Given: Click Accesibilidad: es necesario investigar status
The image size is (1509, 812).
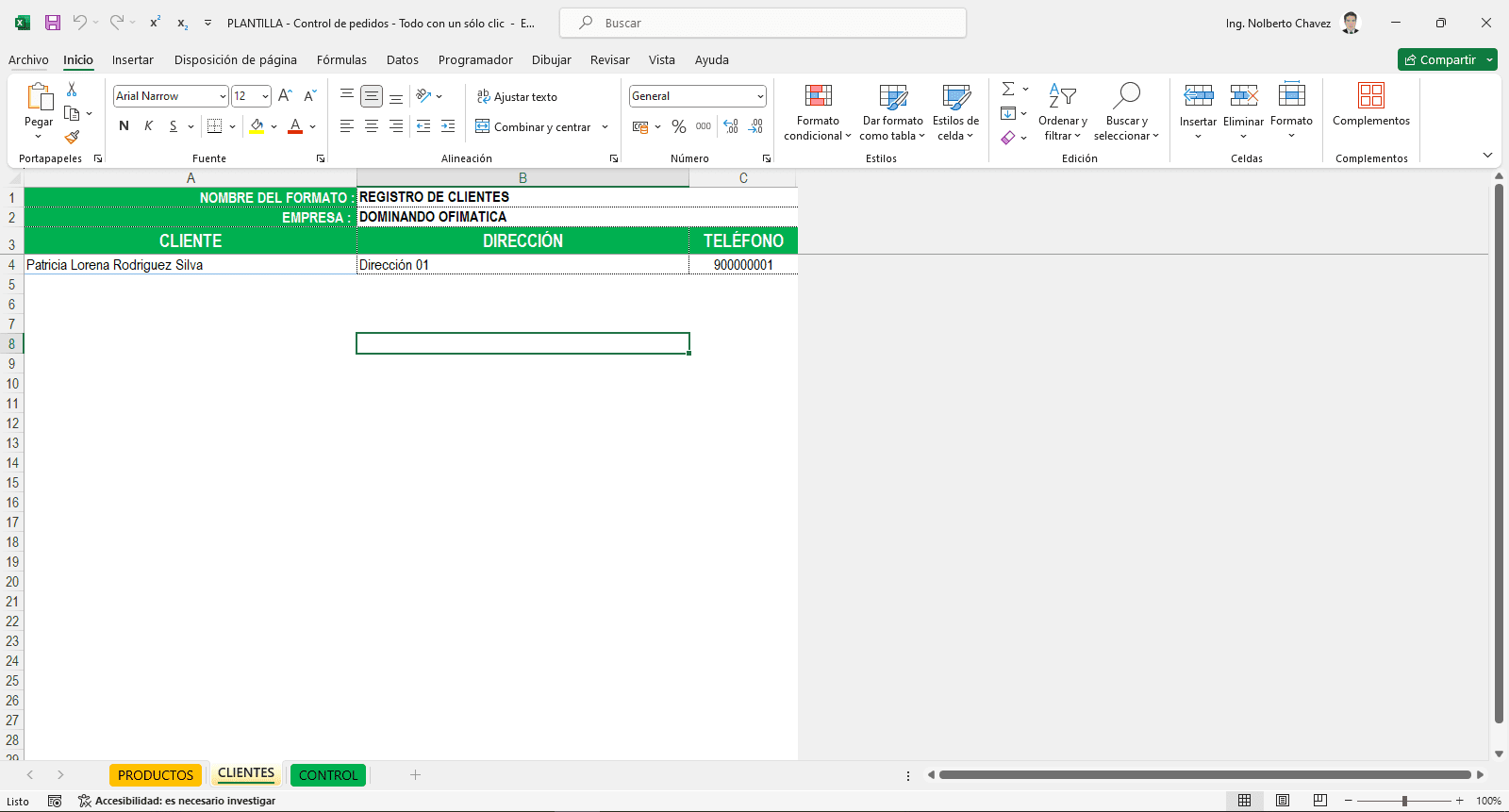Looking at the screenshot, I should 177,801.
